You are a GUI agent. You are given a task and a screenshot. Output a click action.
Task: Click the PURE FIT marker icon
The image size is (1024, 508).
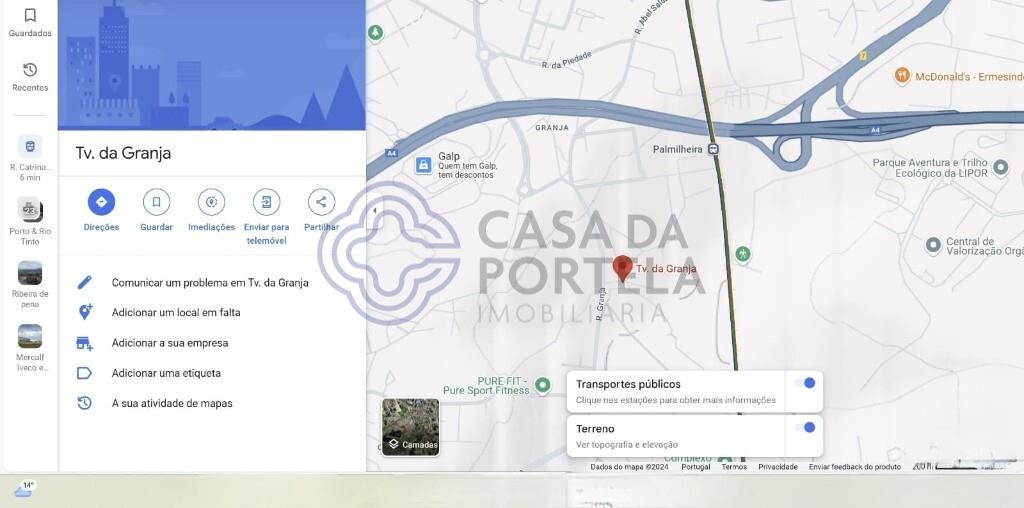[542, 385]
